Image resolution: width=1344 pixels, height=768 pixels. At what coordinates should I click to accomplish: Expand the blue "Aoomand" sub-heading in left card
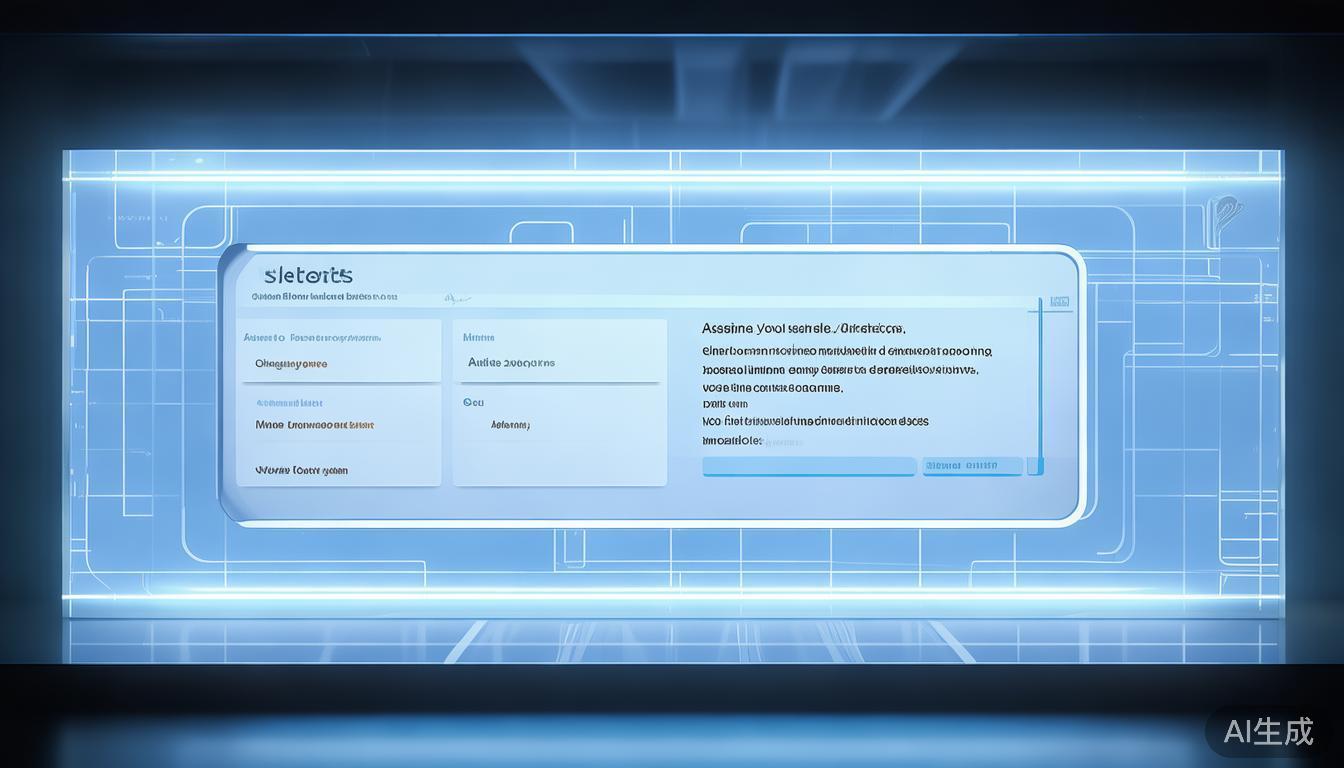point(289,403)
